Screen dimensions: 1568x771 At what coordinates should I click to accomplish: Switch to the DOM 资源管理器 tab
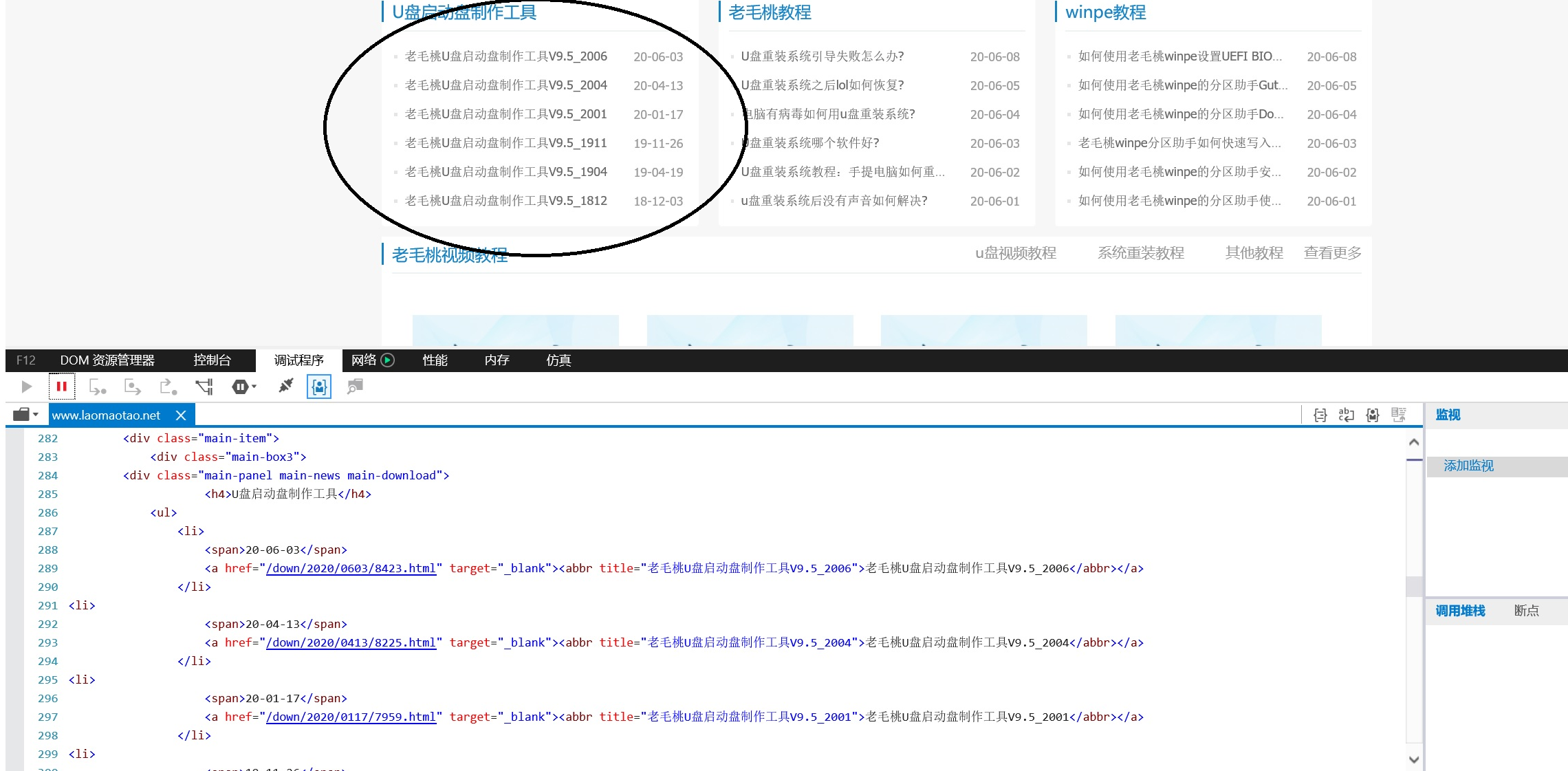107,360
